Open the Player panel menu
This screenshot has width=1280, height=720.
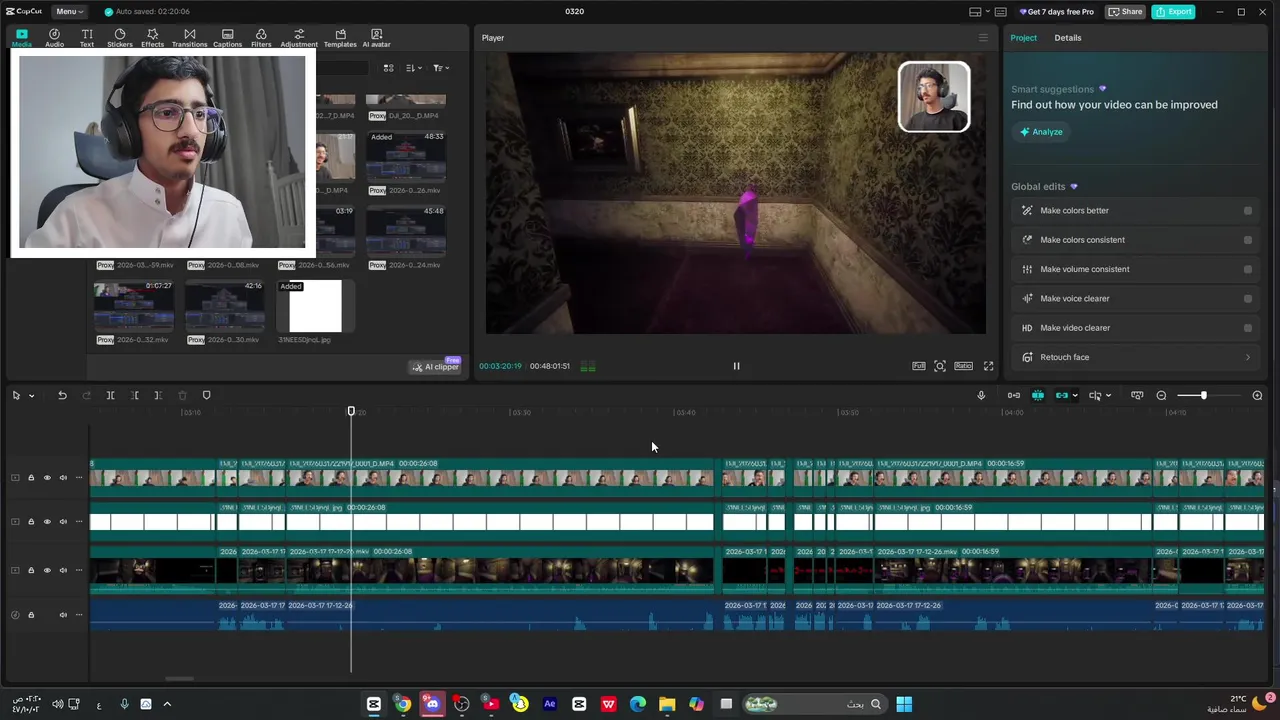pyautogui.click(x=983, y=38)
